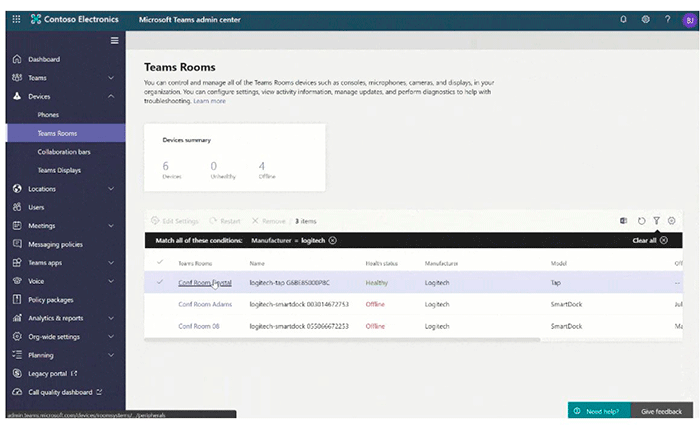The height and width of the screenshot is (426, 700).
Task: Click the Contoso Electronics logo
Action: pos(36,19)
